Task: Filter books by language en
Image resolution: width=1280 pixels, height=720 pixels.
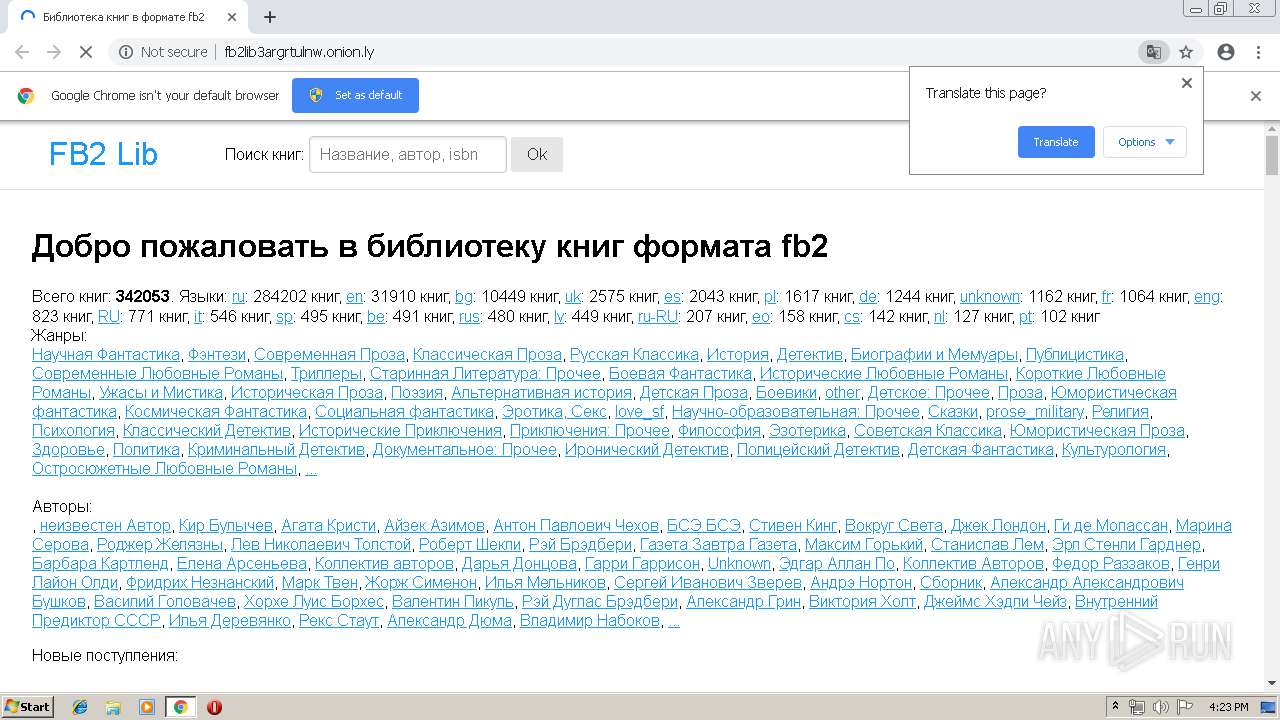Action: pyautogui.click(x=354, y=297)
